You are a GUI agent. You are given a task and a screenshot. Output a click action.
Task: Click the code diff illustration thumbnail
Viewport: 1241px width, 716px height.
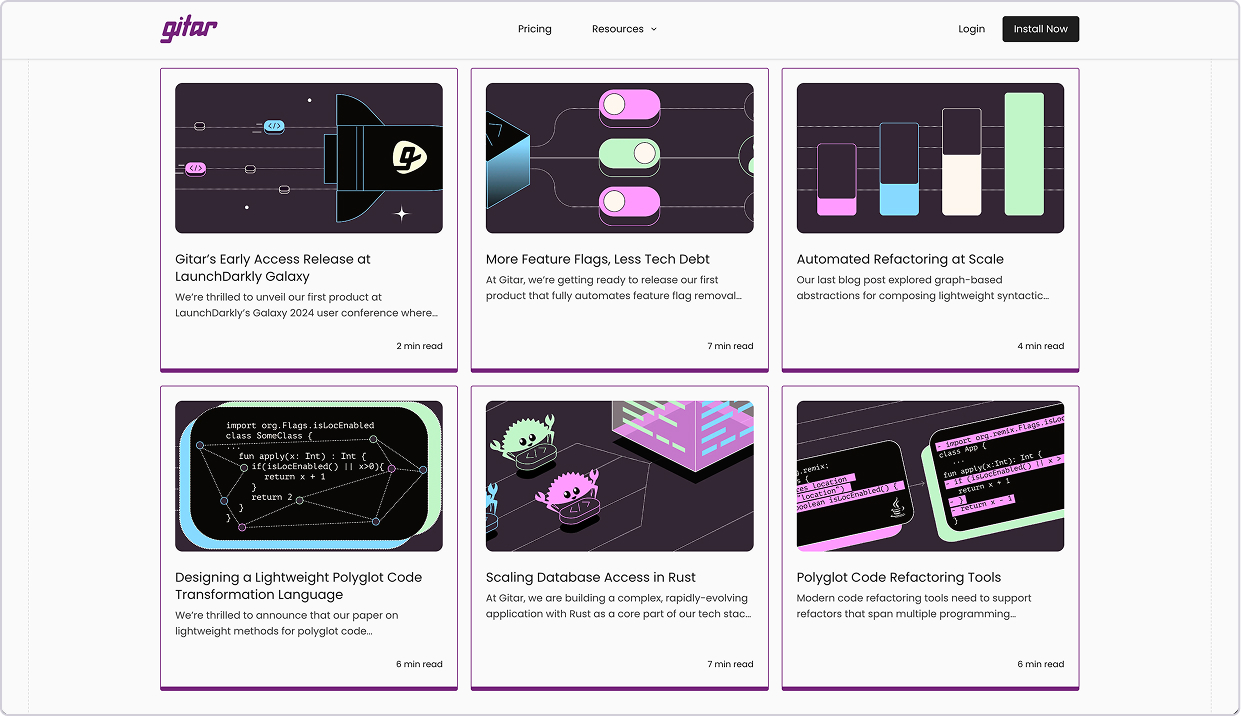pyautogui.click(x=930, y=476)
